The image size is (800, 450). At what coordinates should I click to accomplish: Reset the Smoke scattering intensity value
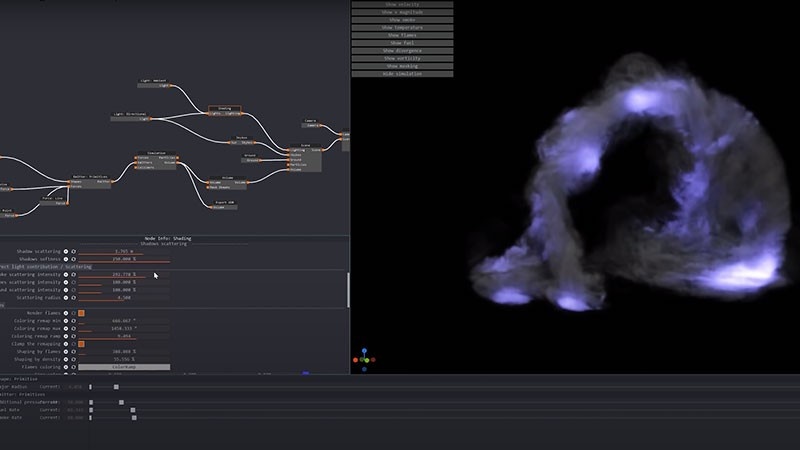pyautogui.click(x=73, y=274)
